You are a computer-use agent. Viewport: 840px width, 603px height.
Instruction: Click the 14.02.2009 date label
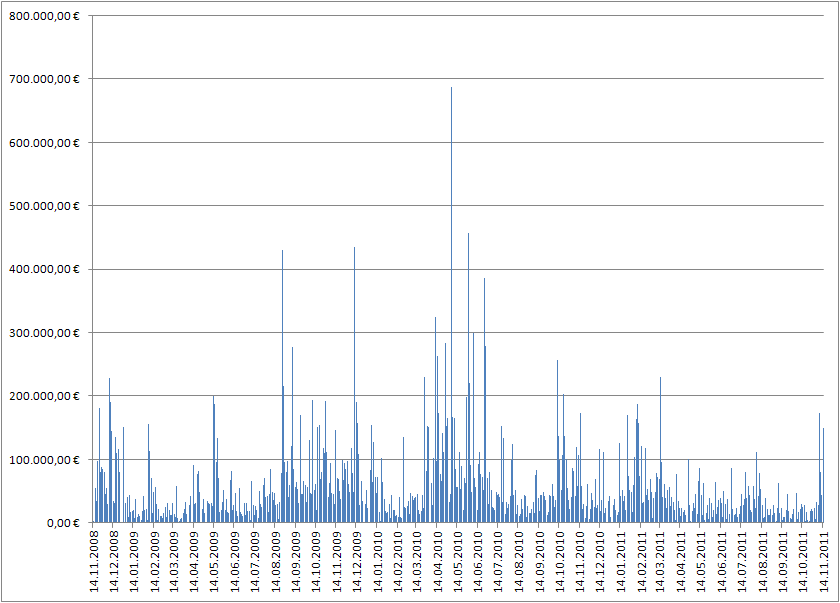tap(154, 561)
